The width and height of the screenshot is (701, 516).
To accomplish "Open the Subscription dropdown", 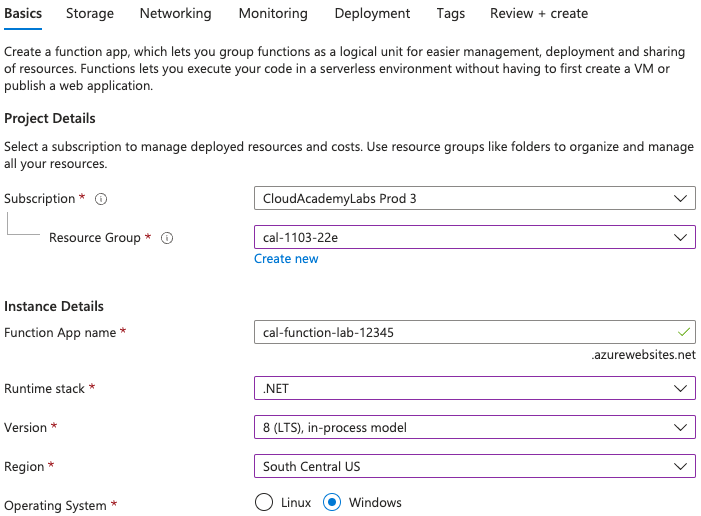I will (474, 198).
